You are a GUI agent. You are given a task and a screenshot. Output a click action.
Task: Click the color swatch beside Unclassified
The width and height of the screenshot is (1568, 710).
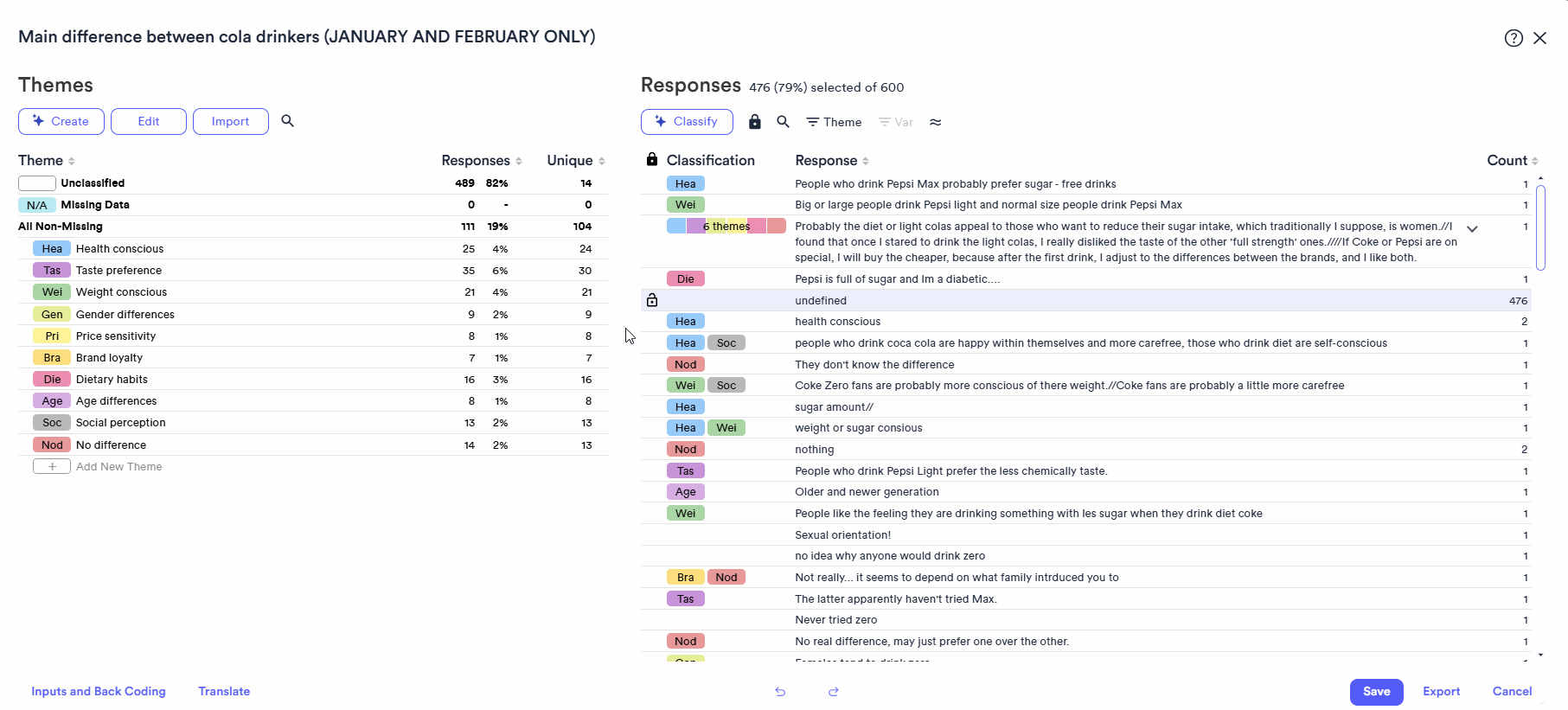36,182
